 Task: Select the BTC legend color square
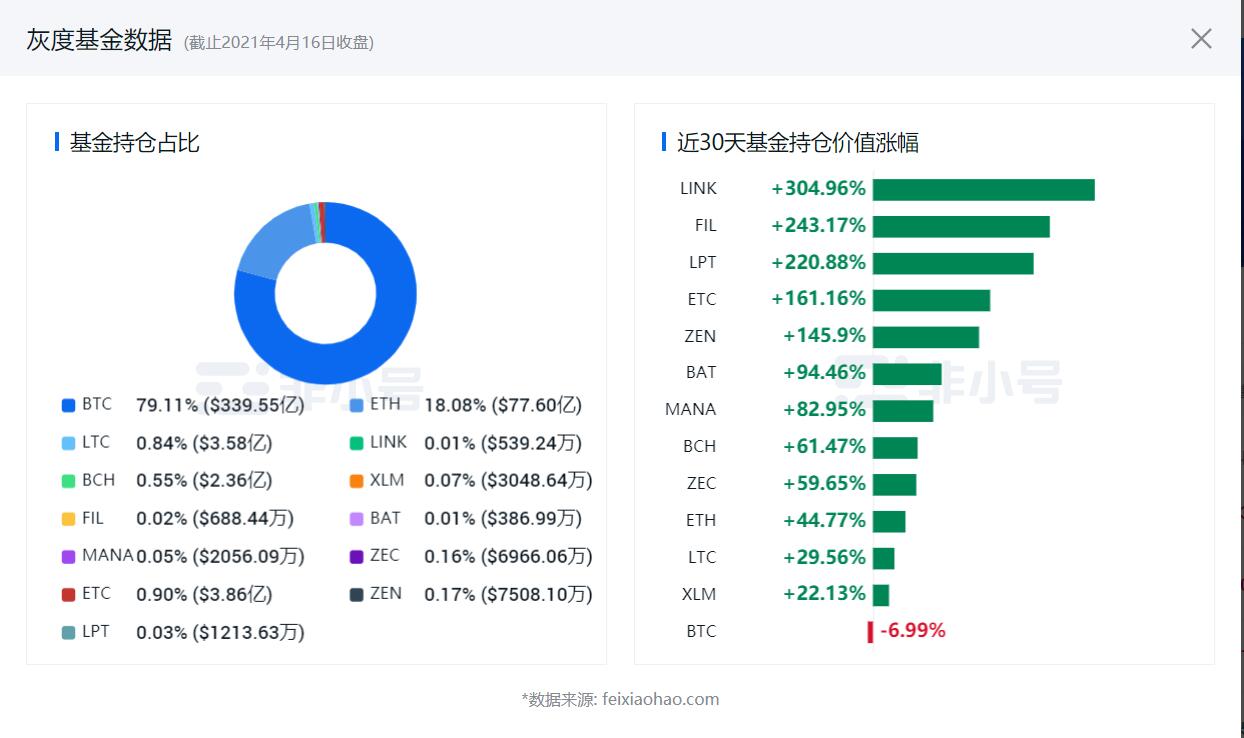coord(67,405)
